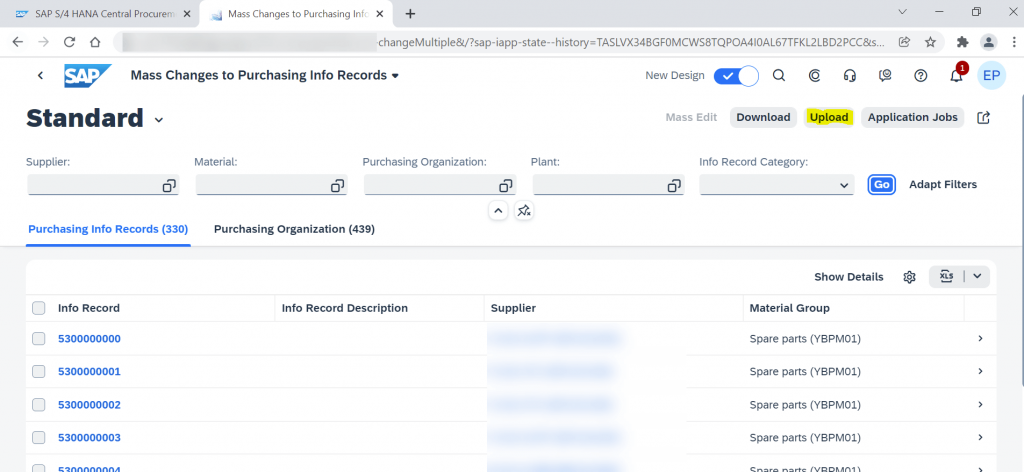Export table to XLS spreadsheet

click(x=946, y=277)
